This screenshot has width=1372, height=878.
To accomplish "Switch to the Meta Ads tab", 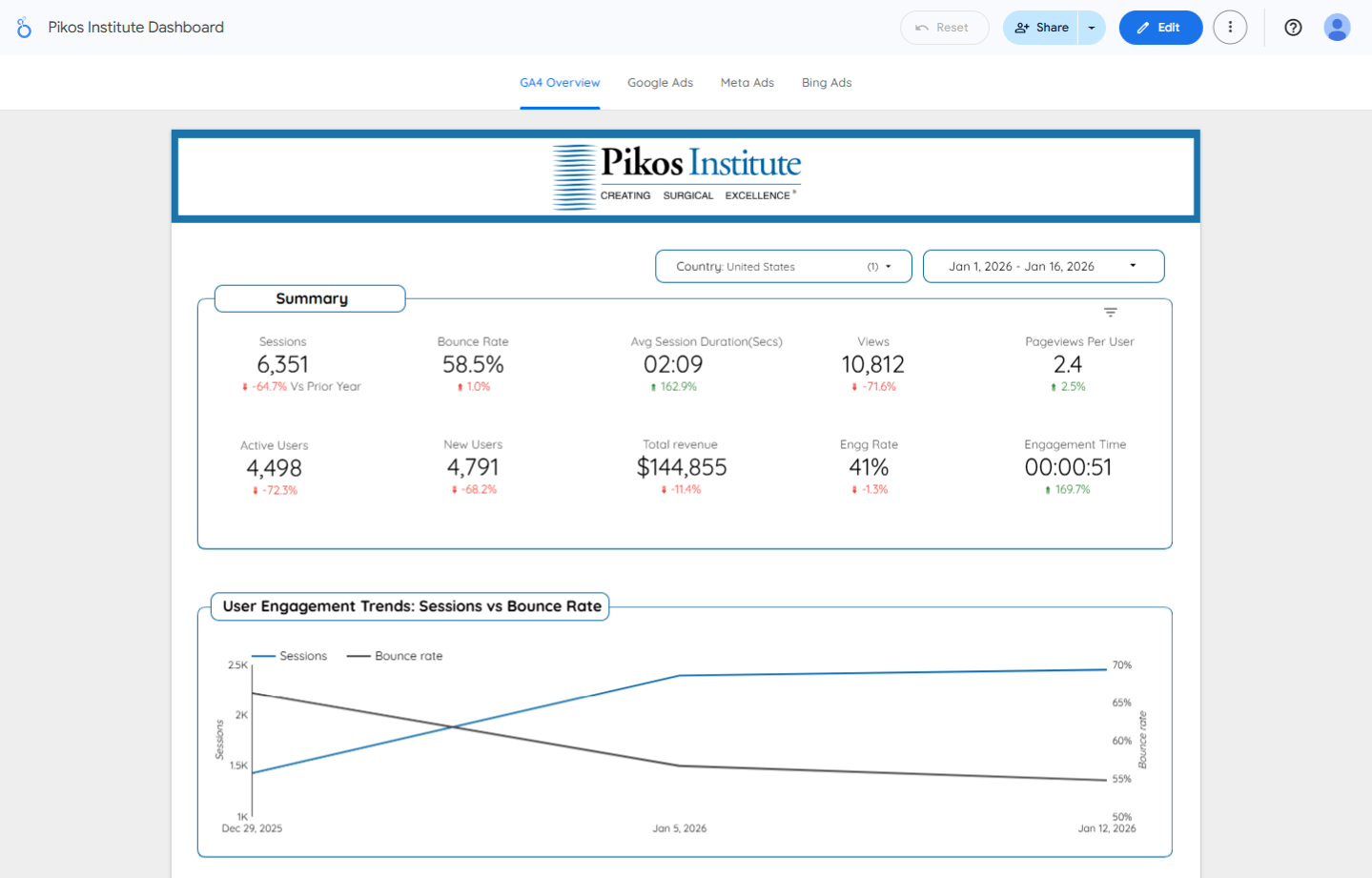I will click(747, 83).
